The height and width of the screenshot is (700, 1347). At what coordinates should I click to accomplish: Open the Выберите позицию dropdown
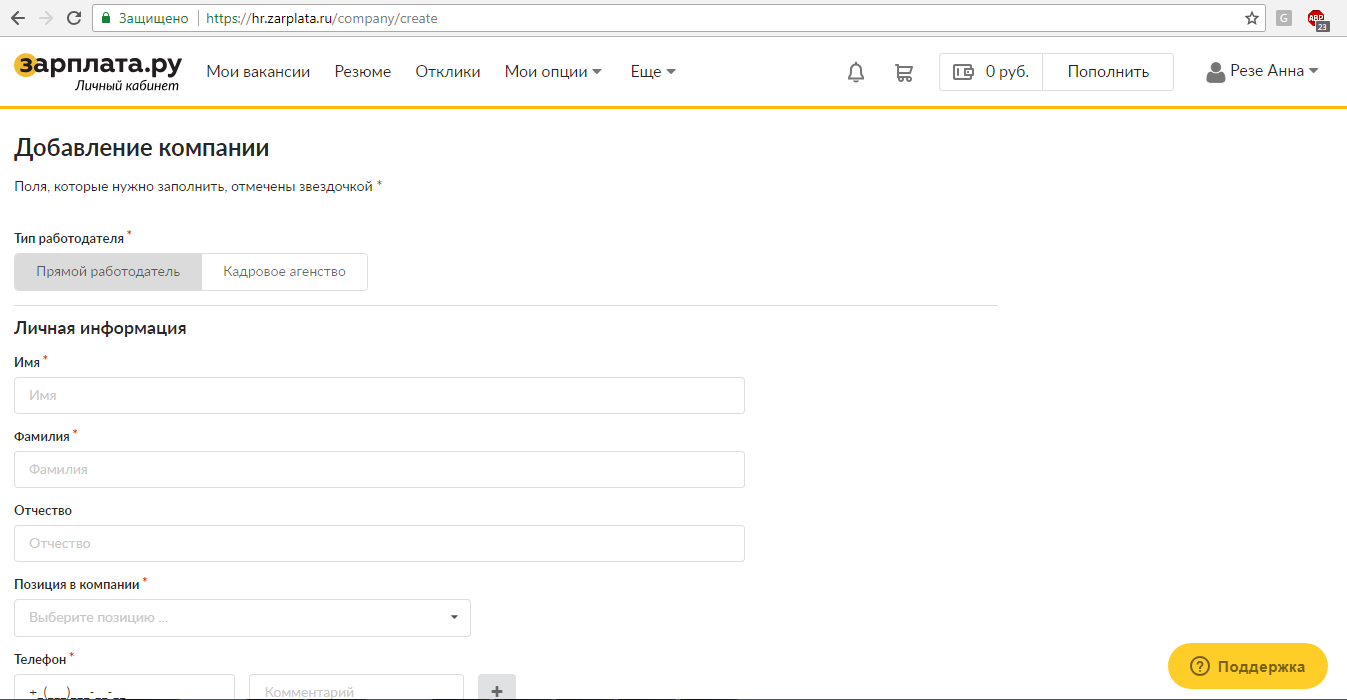coord(242,618)
